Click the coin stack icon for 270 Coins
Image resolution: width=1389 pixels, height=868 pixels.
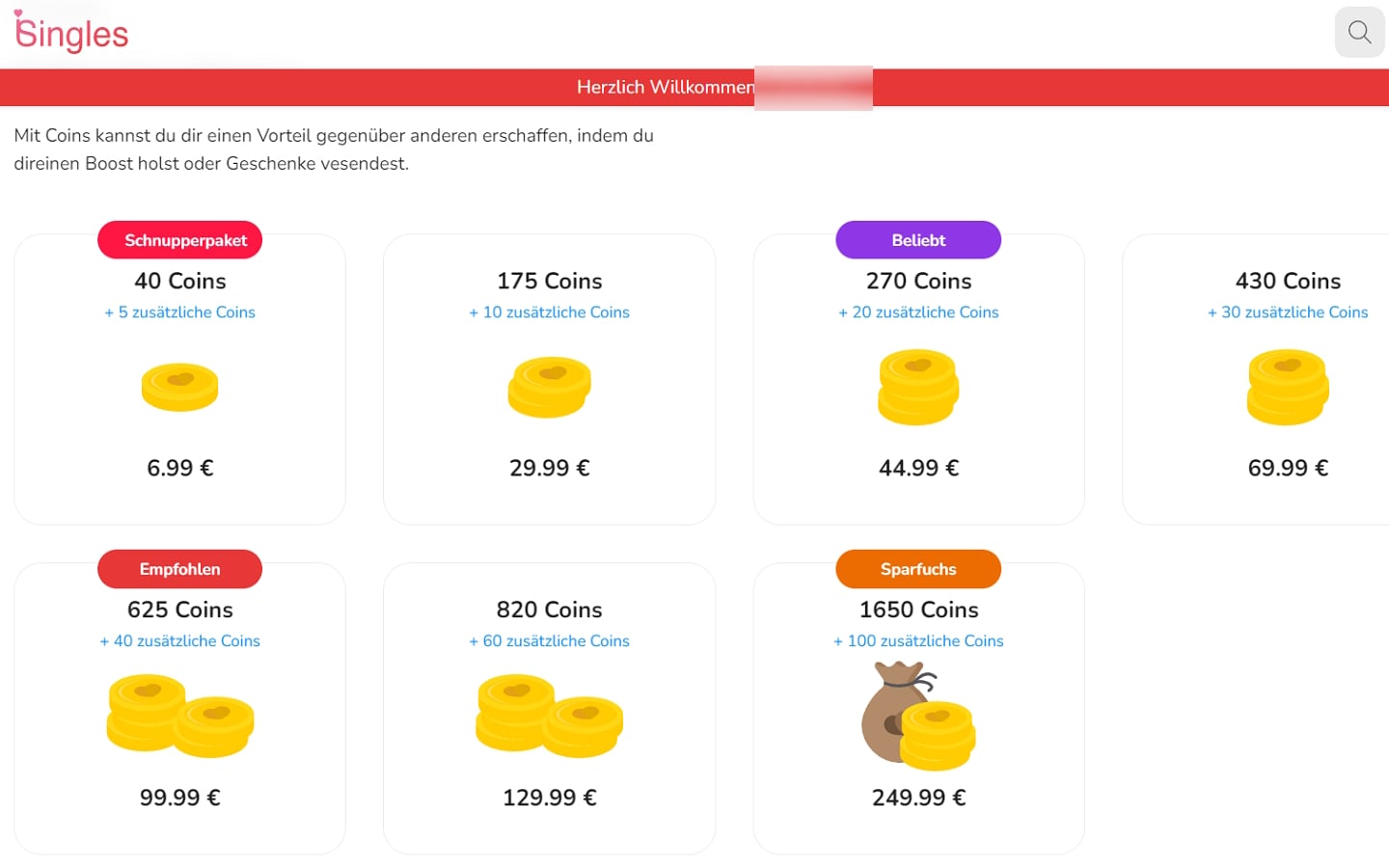(918, 387)
